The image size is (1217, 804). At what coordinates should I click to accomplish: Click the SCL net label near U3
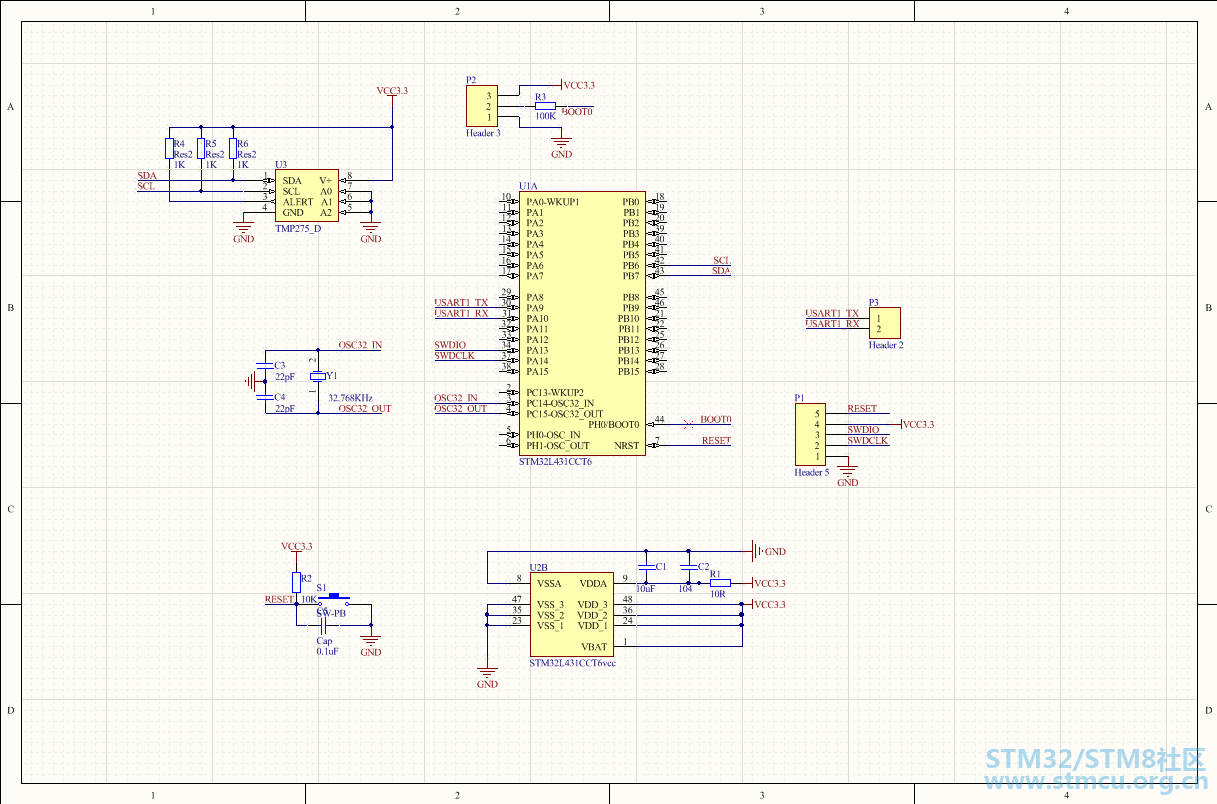pyautogui.click(x=147, y=186)
